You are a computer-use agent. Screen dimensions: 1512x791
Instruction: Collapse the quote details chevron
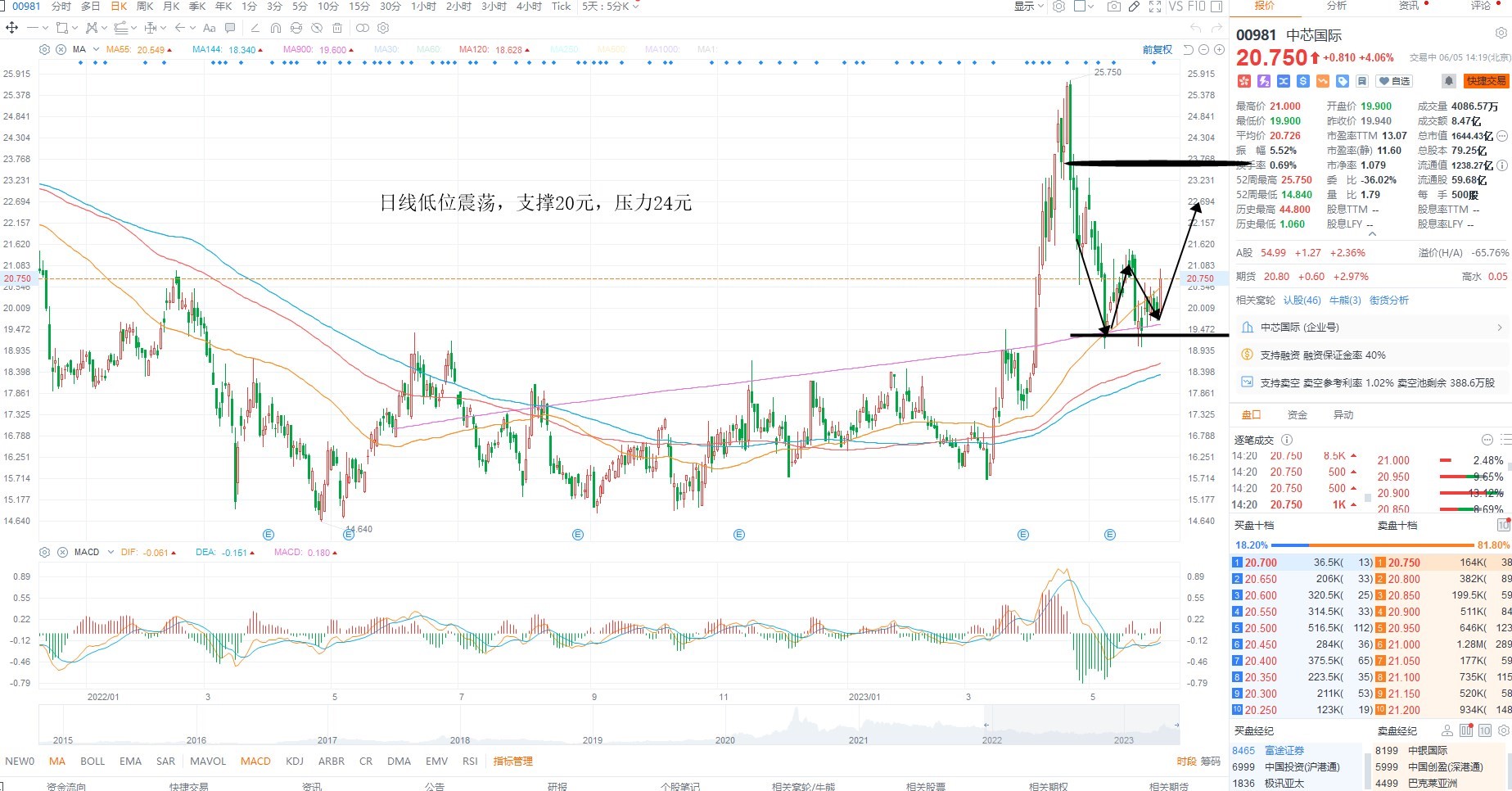coord(1372,235)
